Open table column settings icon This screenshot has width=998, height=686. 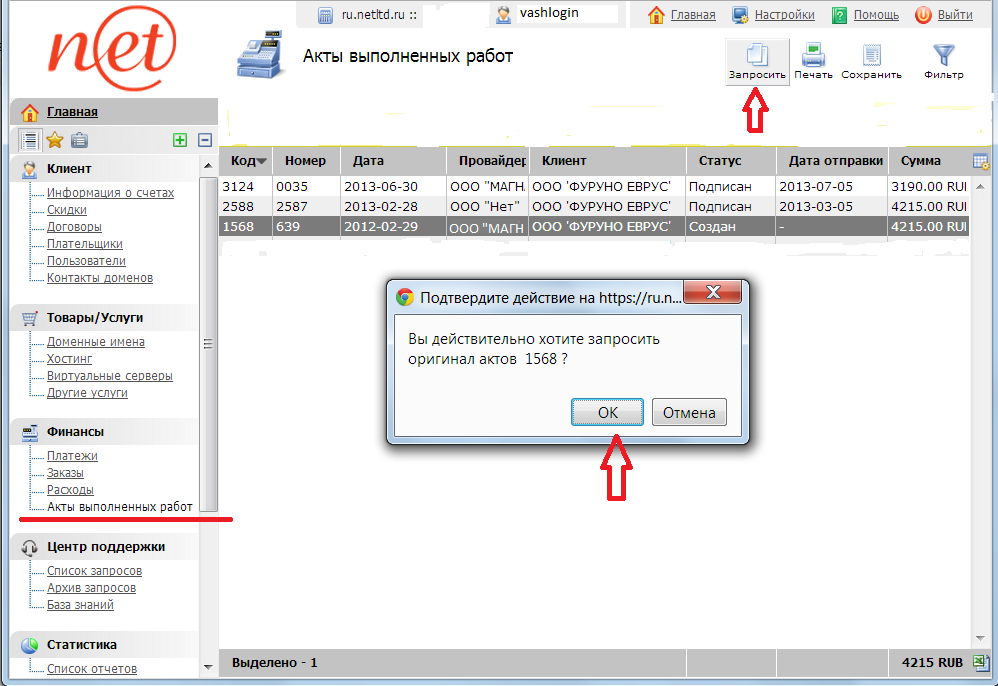pyautogui.click(x=981, y=162)
